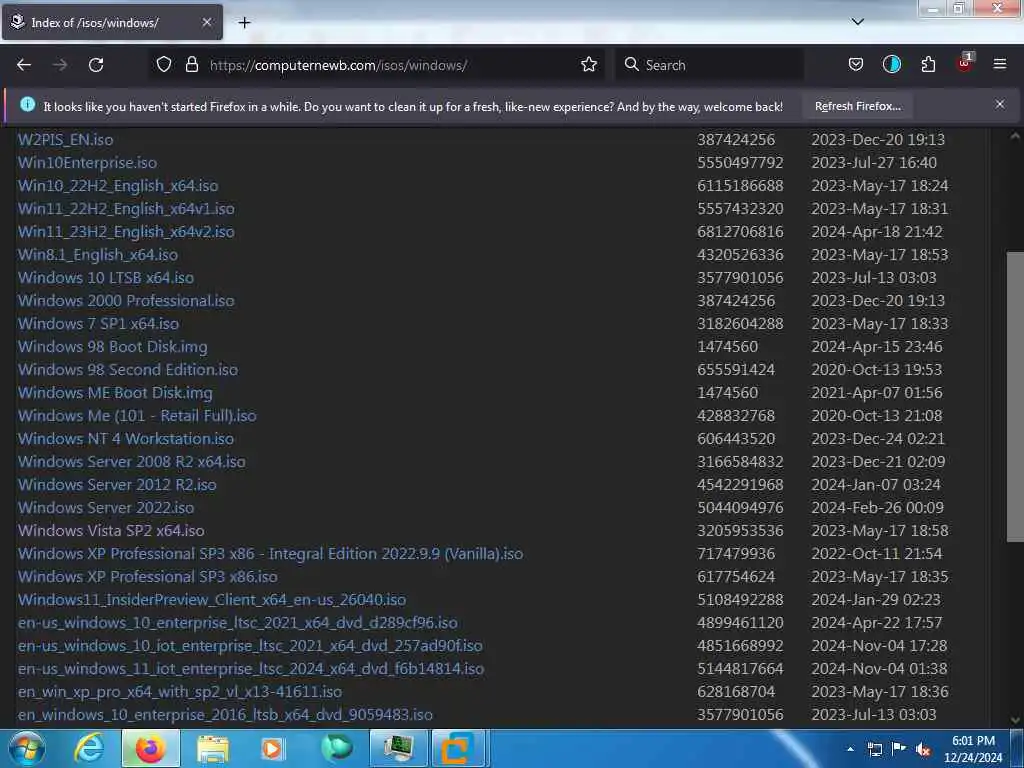
Task: Open Win11_23H2_English_x64v2.iso link
Action: (x=126, y=232)
